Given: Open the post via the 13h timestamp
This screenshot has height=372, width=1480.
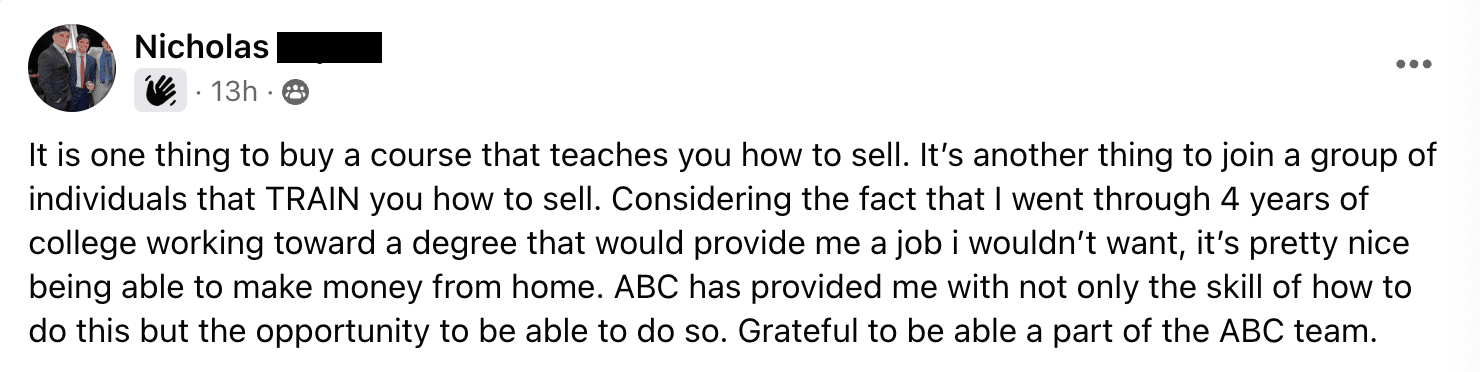Looking at the screenshot, I should point(235,92).
